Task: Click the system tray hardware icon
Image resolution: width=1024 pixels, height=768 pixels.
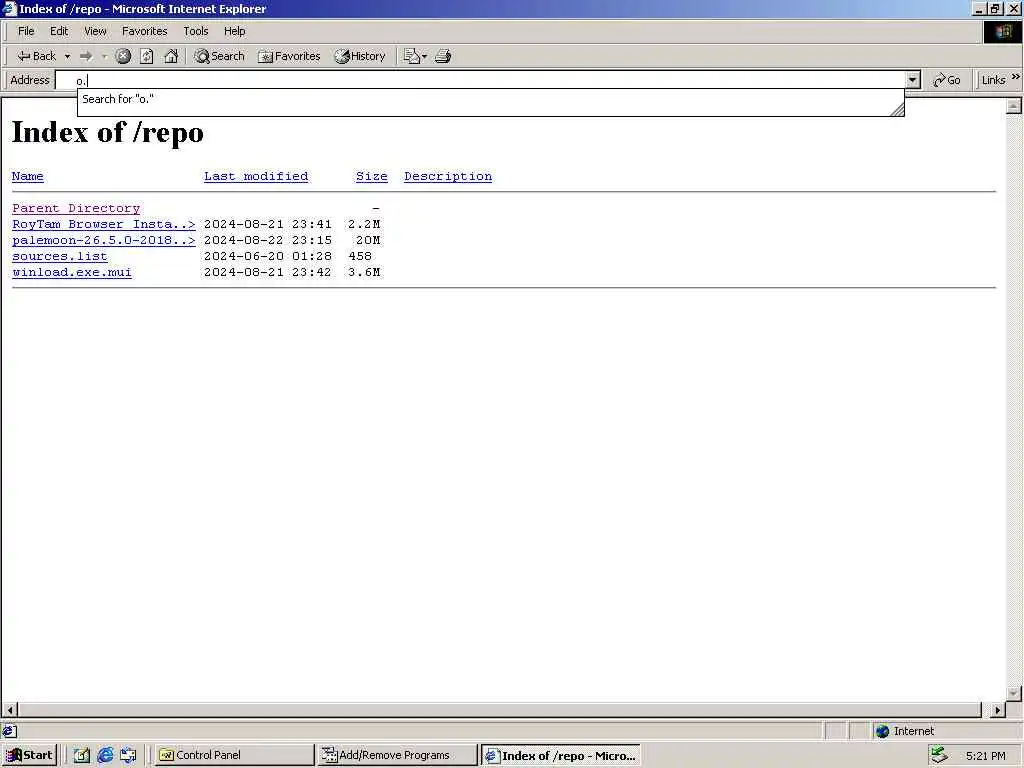Action: point(938,755)
